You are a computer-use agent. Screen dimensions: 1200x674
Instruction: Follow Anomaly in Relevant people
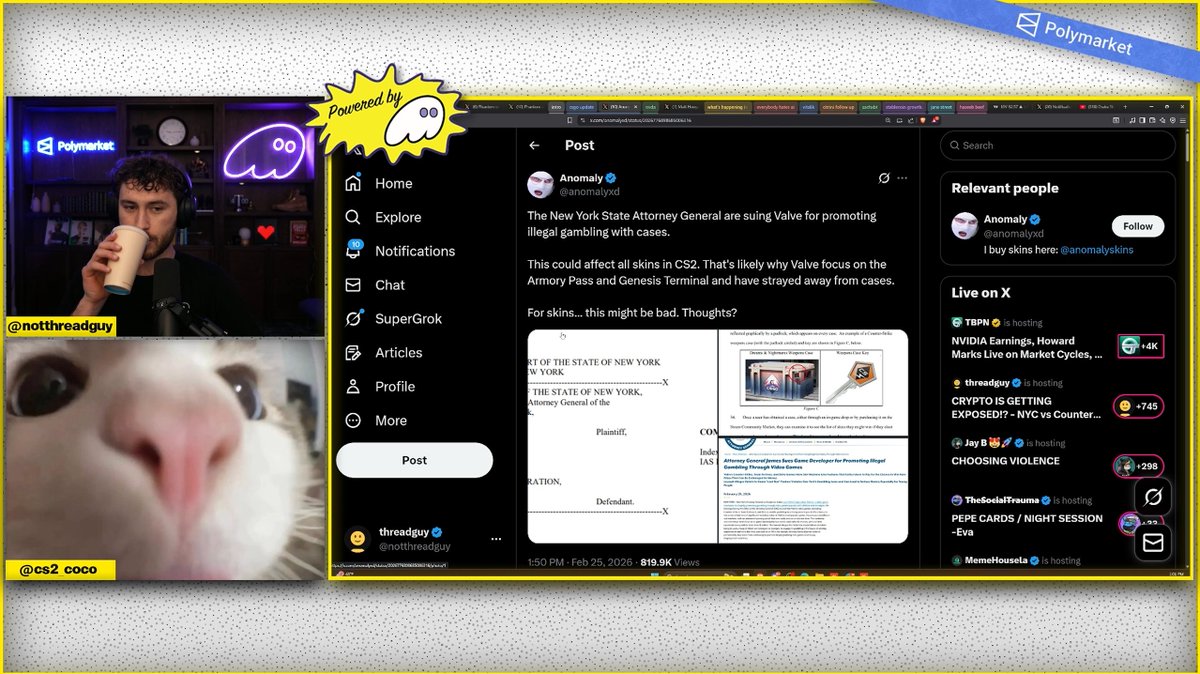pos(1138,226)
